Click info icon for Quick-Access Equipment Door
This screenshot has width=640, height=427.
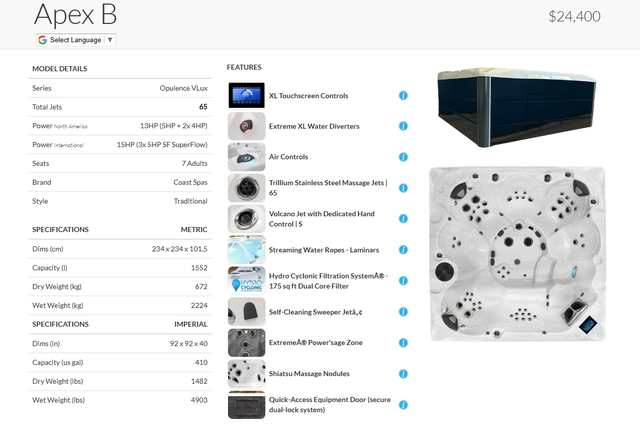pos(403,405)
